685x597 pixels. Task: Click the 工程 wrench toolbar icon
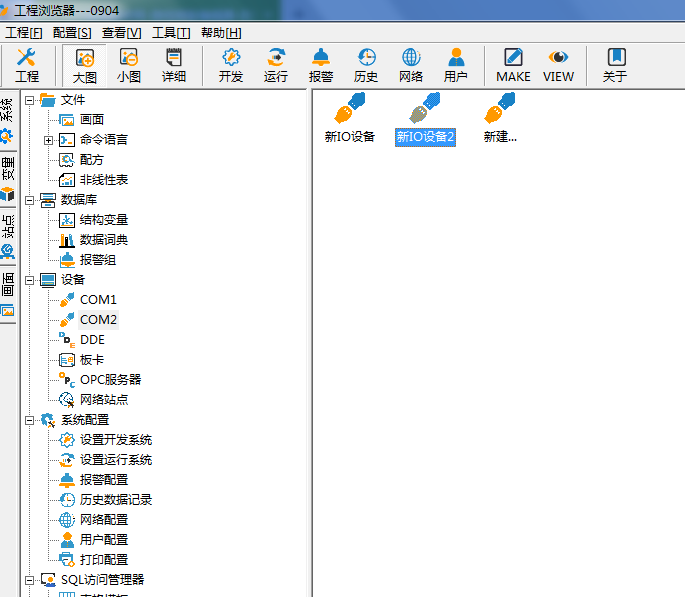point(27,65)
